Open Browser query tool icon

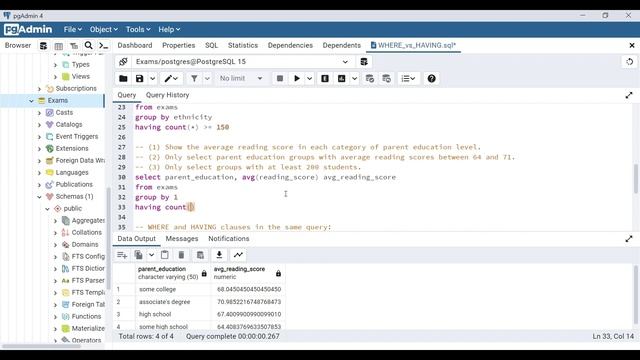click(43, 46)
